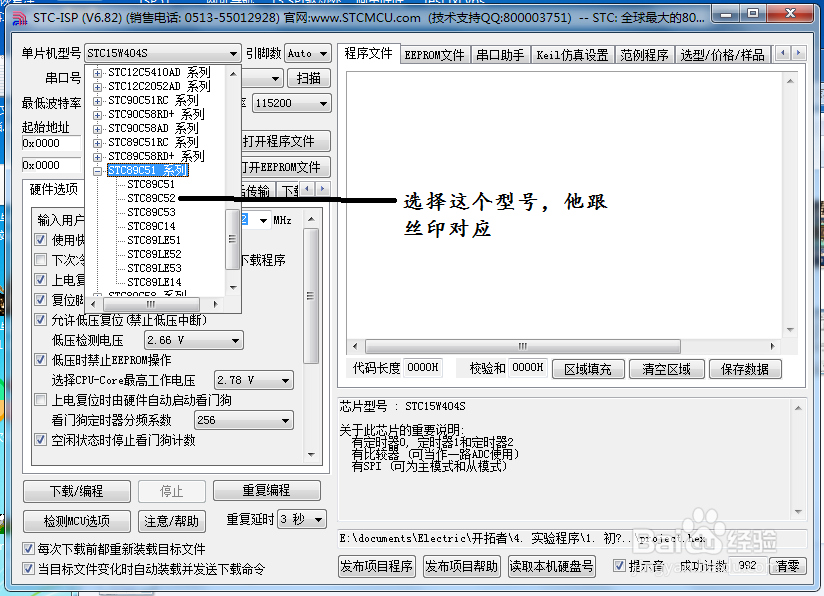Expand the STC90C51RC 系列 tree node
The image size is (824, 596).
tap(97, 101)
